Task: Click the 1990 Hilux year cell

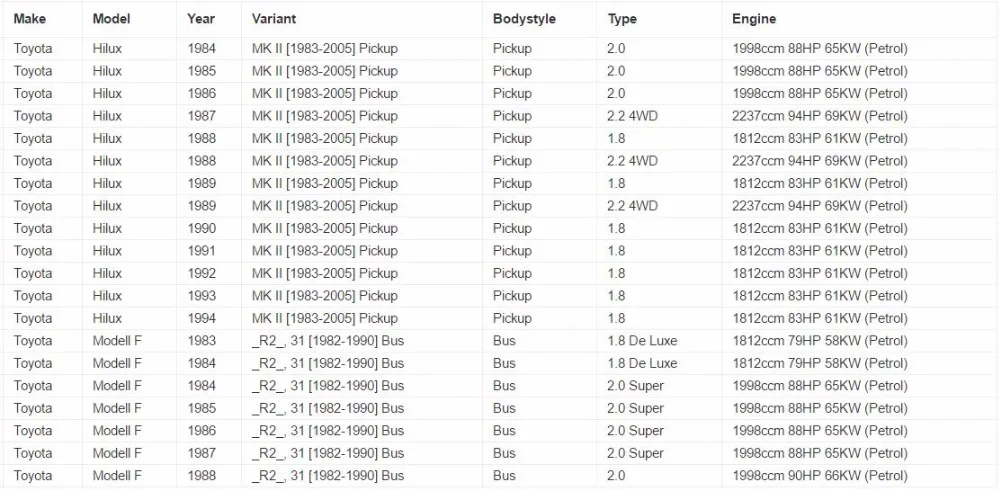Action: (202, 228)
